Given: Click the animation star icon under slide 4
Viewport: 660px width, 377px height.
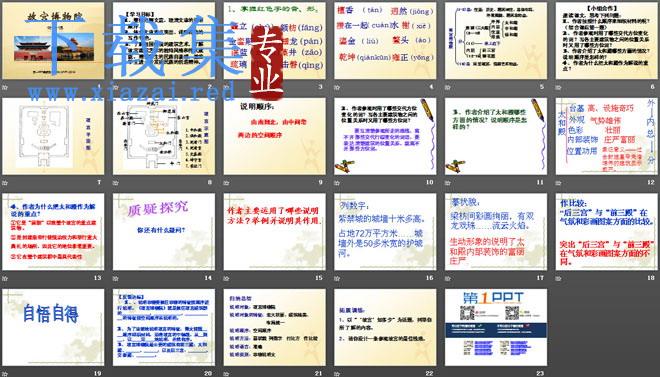Looking at the screenshot, I should click(x=337, y=87).
